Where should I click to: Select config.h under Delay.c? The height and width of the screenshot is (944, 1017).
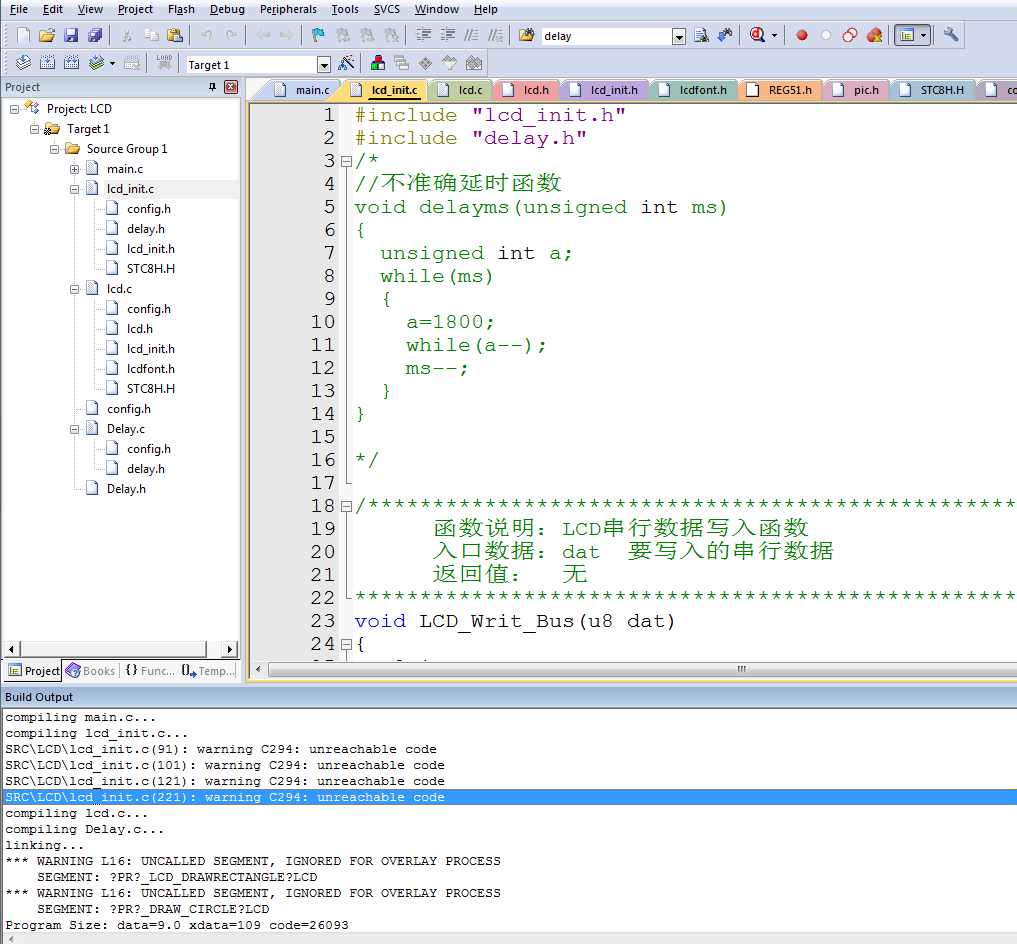(x=149, y=449)
